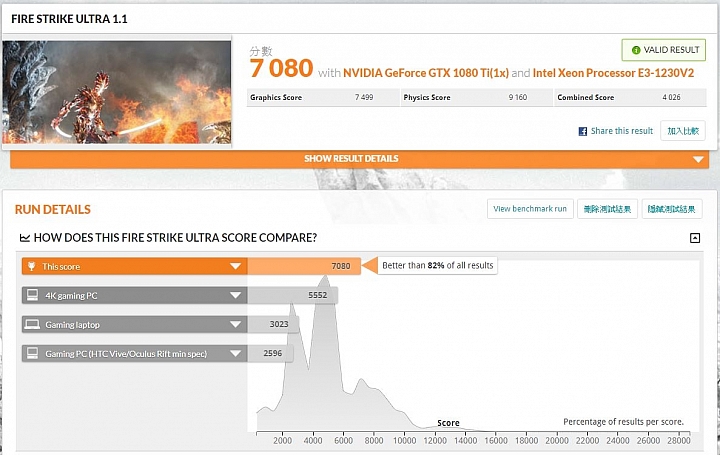Viewport: 720px width, 455px height.
Task: Click the FIRE STRIKE ULTRA 1.1 title
Action: [69, 19]
